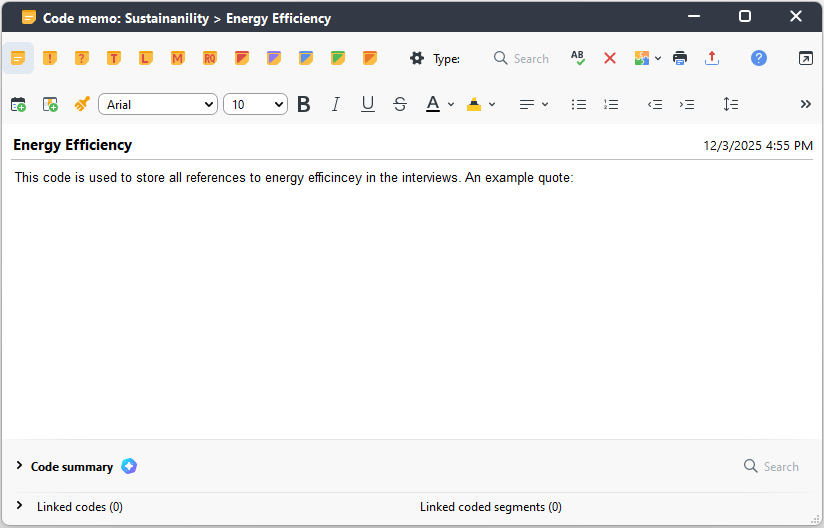Choose the M (method) memo type icon
Viewport: 824px width, 528px height.
(178, 58)
